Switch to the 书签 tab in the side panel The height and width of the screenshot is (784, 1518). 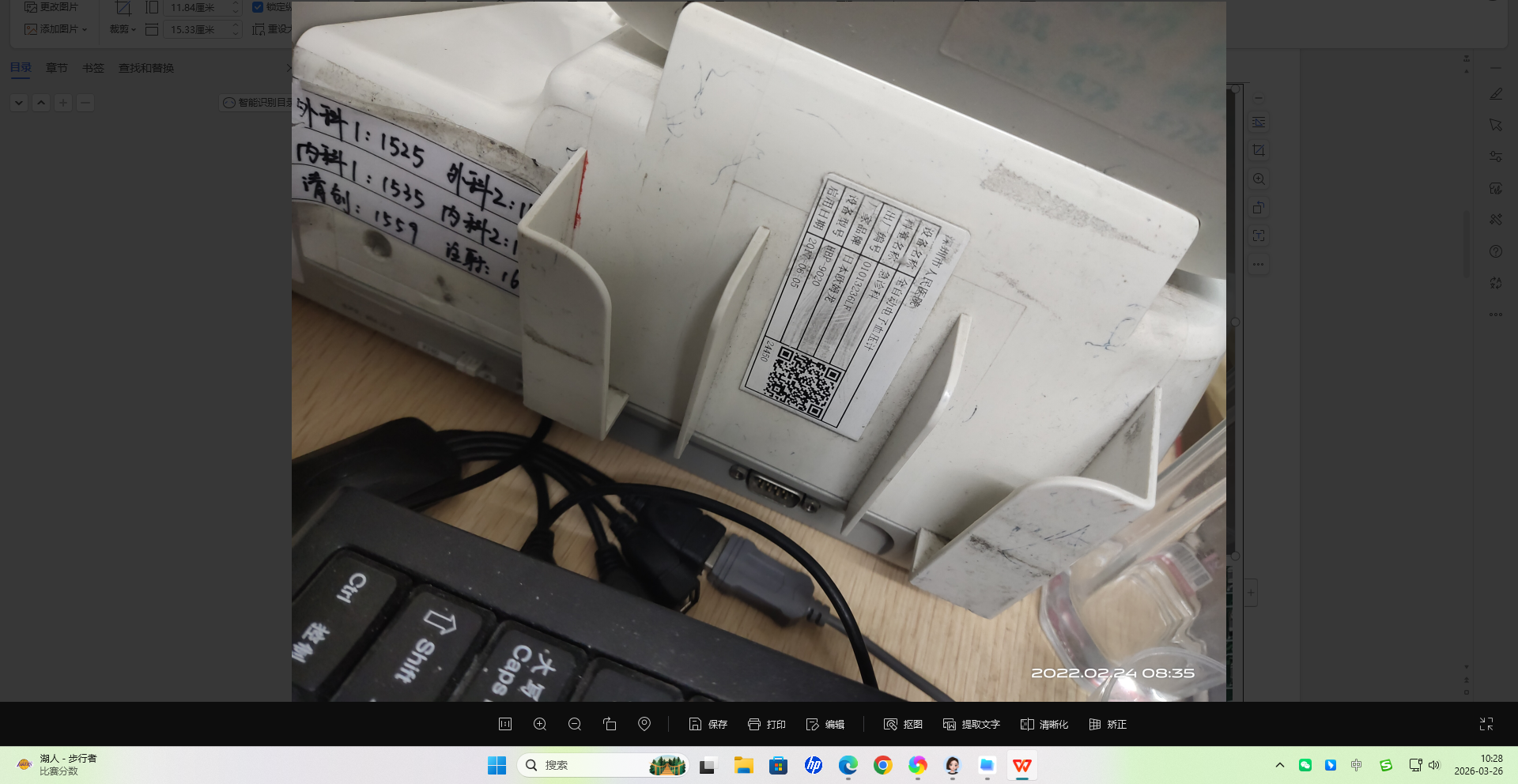click(x=93, y=68)
